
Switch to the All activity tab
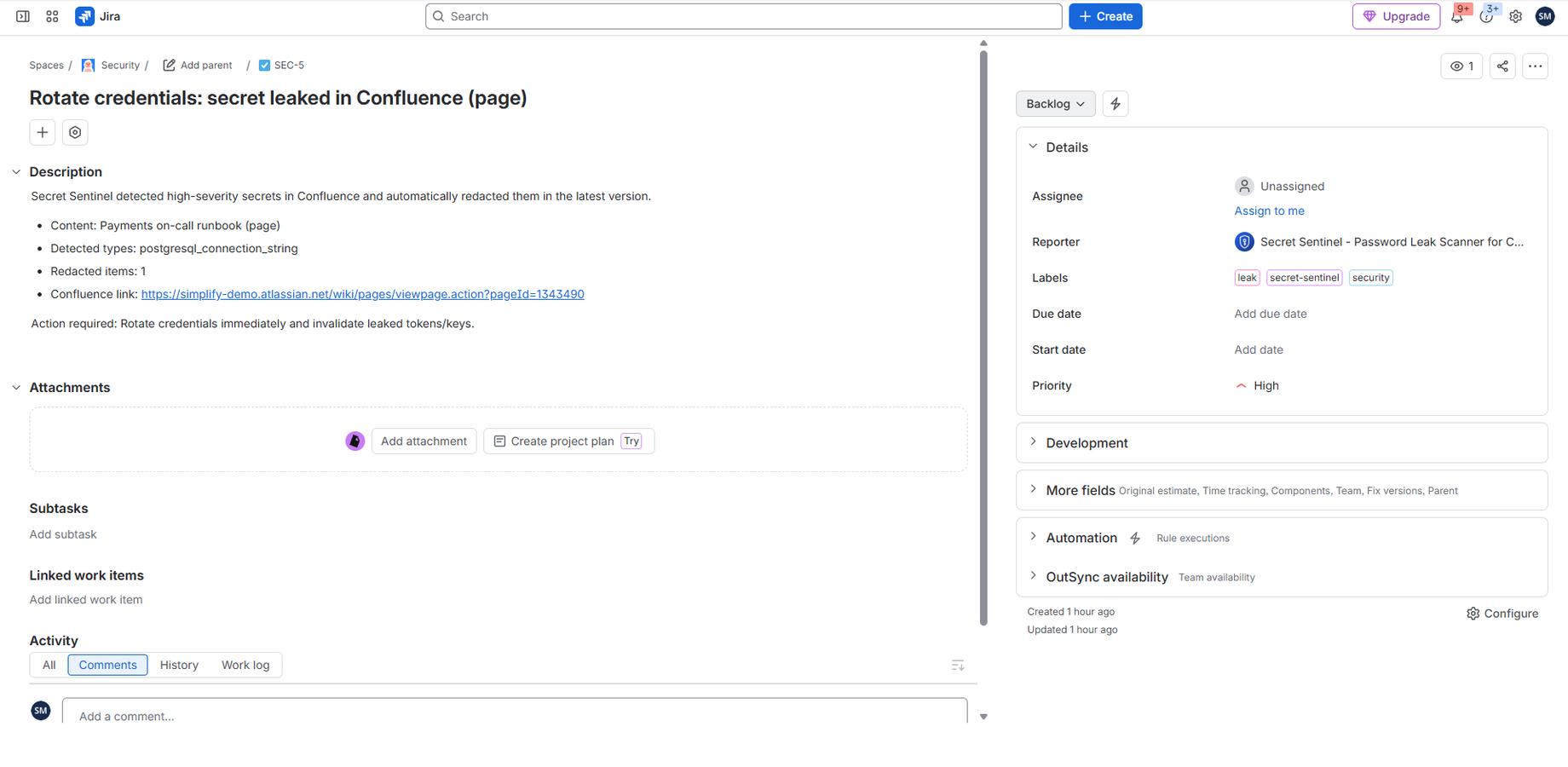point(49,665)
